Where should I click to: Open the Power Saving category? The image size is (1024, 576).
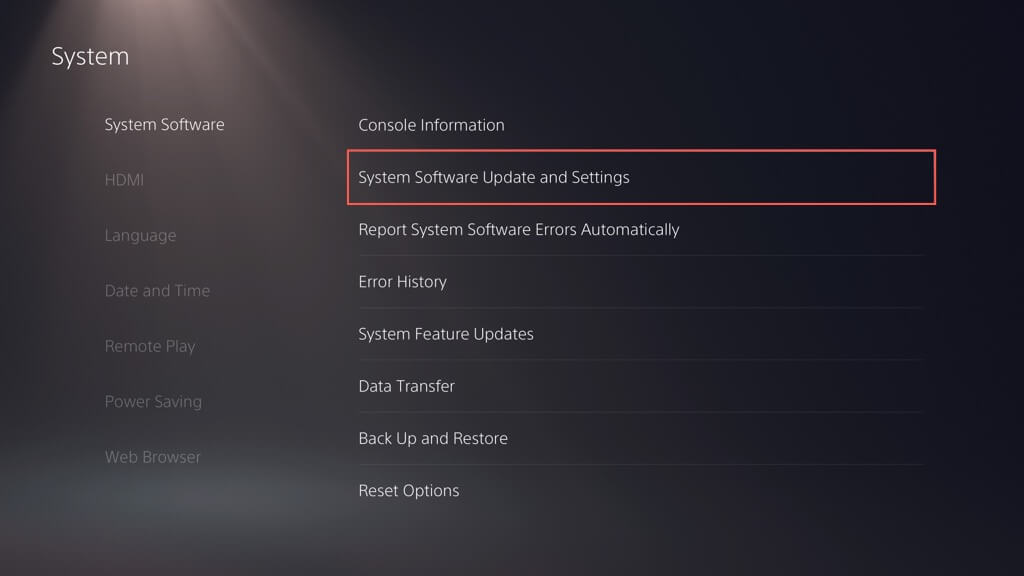[153, 402]
